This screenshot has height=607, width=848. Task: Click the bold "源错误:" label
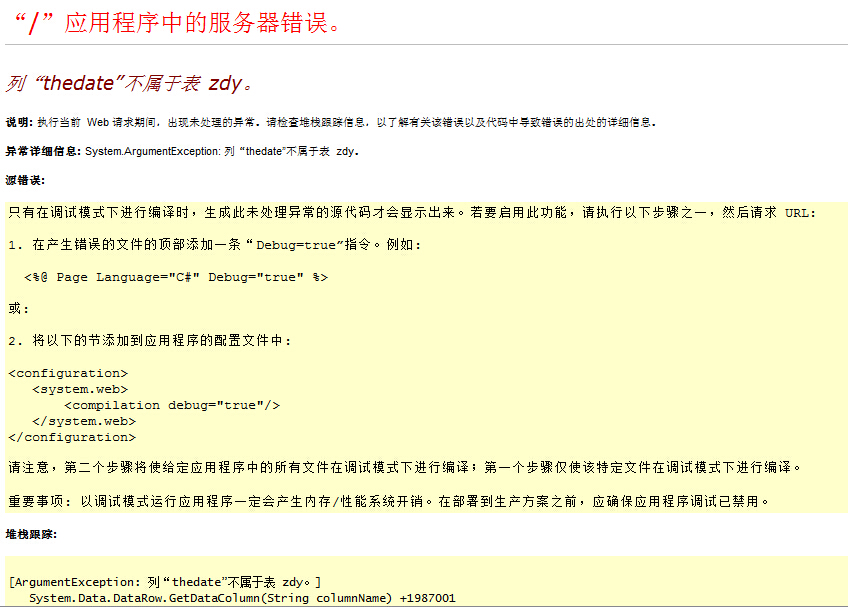pyautogui.click(x=25, y=180)
